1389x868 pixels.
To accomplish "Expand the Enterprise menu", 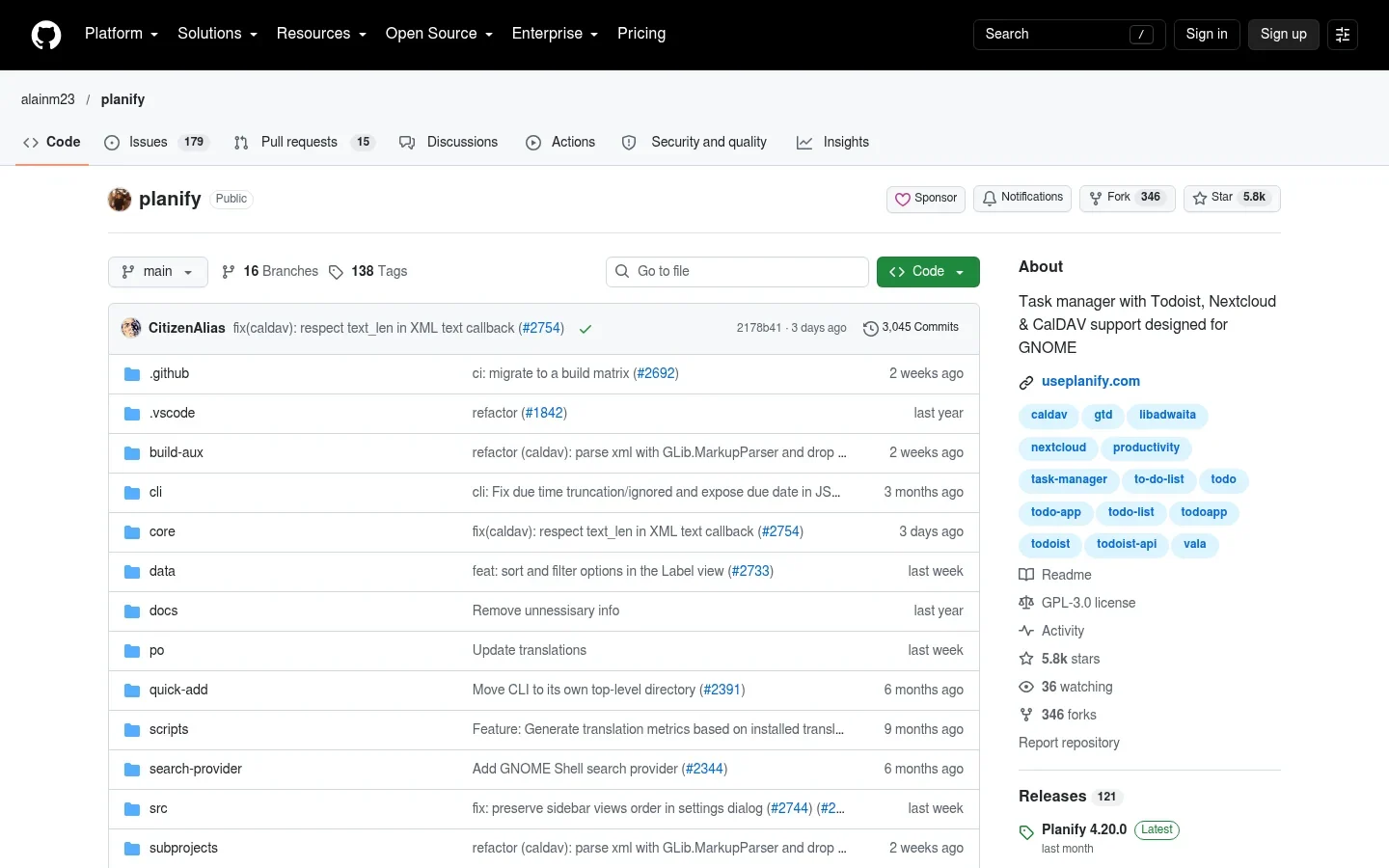I will [x=555, y=34].
